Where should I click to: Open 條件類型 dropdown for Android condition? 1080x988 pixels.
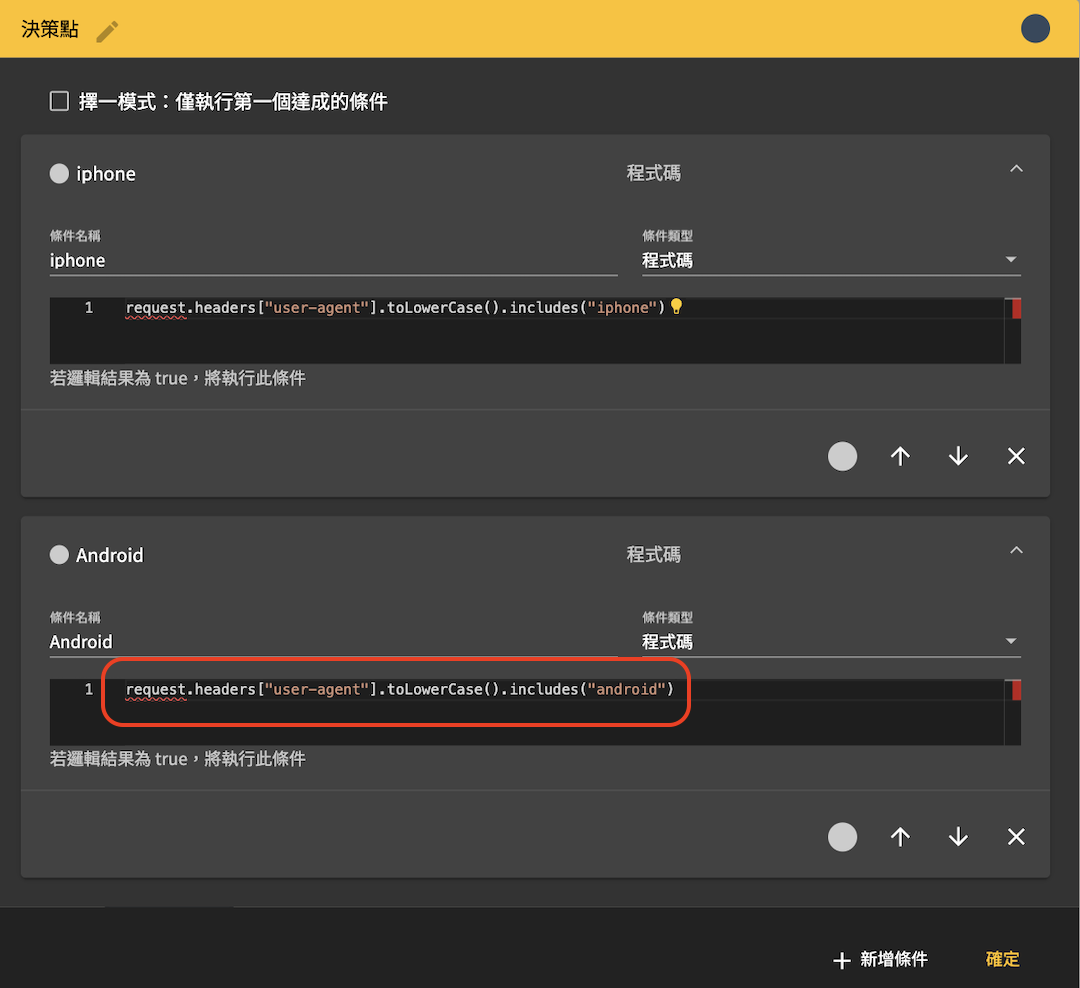tap(831, 642)
